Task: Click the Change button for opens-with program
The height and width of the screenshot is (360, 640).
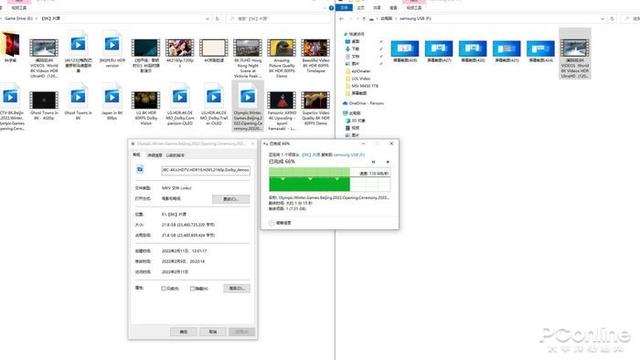Action: (231, 199)
